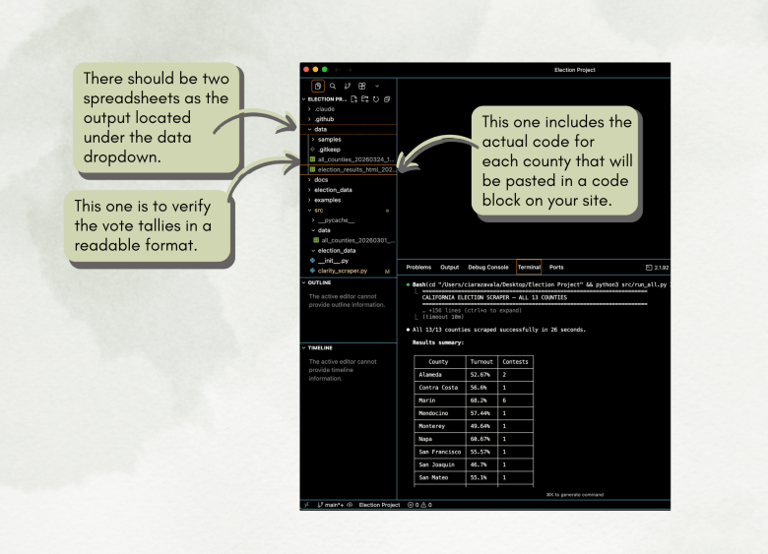Switch to the Ports panel tab

pyautogui.click(x=556, y=267)
